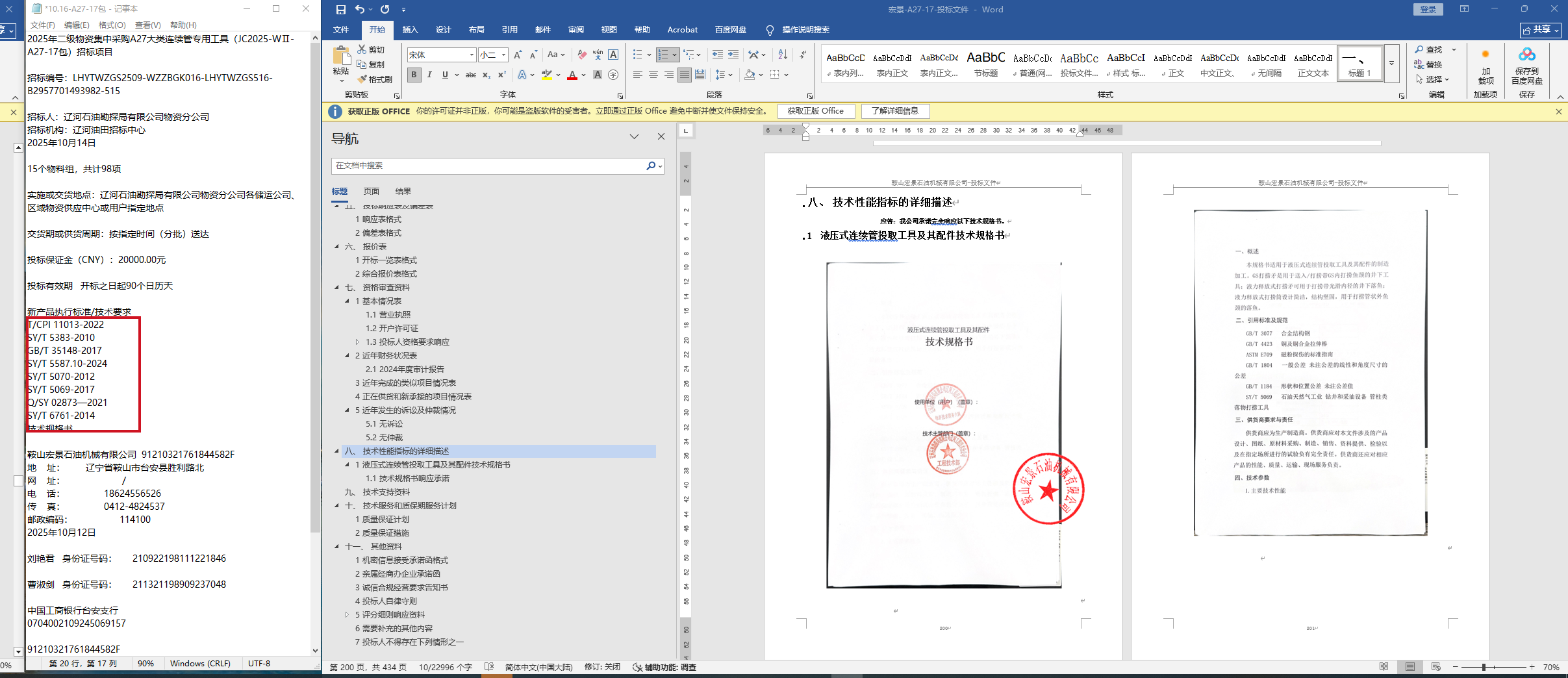Click the strikethrough (abc) icon

(x=471, y=75)
